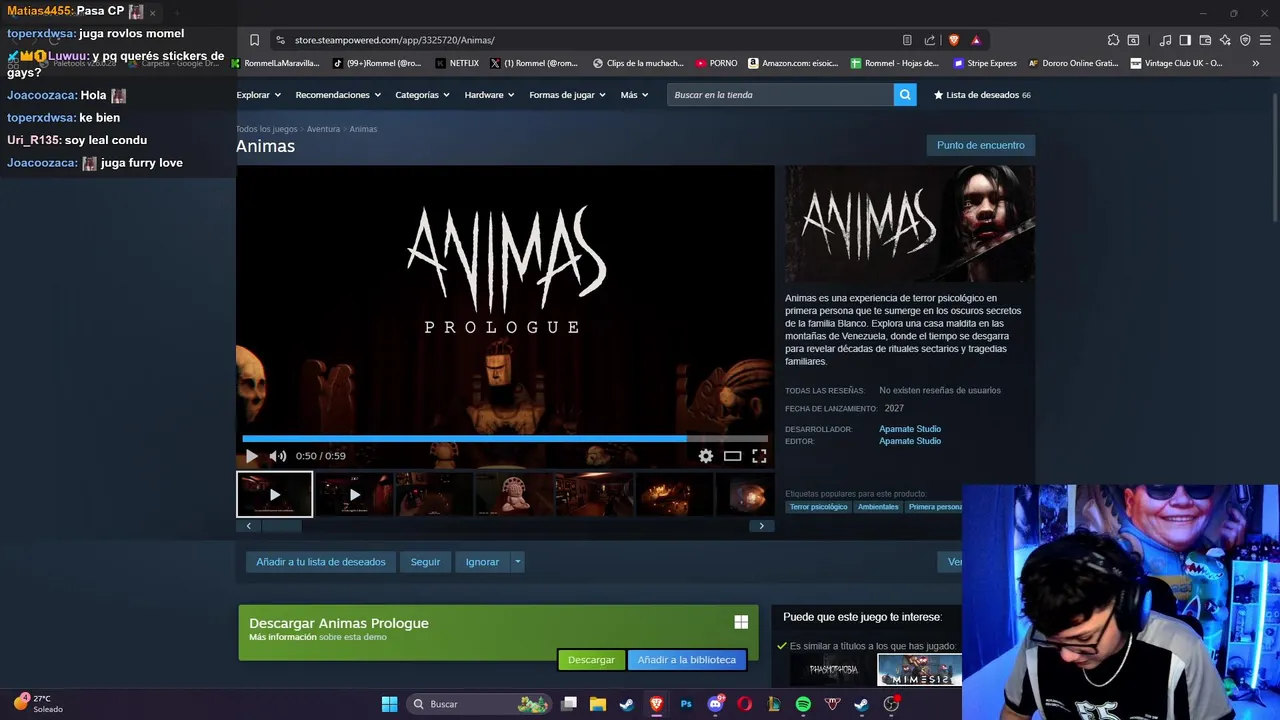
Task: Open Lista de deseados
Action: point(982,95)
